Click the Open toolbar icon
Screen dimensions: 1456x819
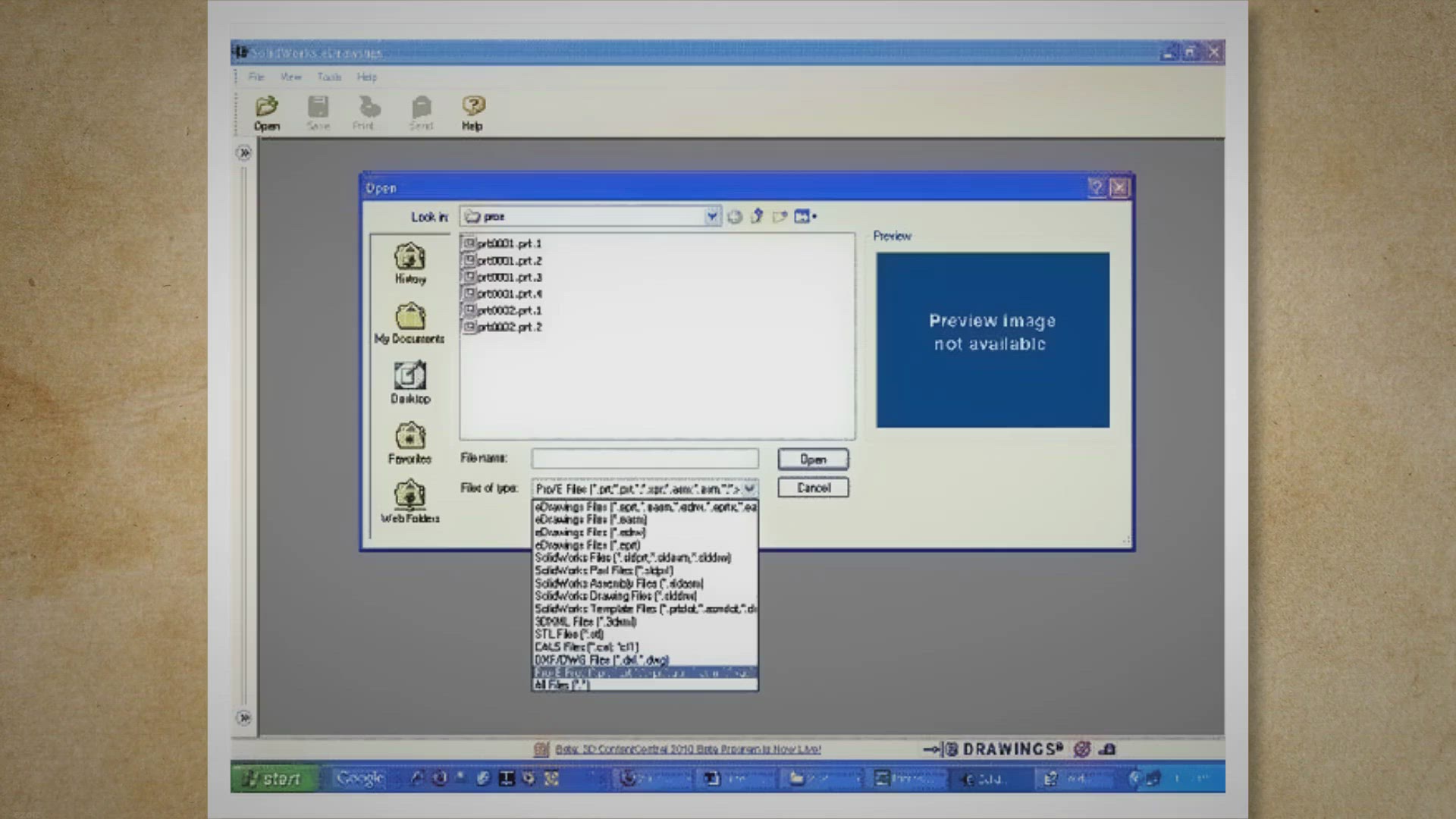267,114
